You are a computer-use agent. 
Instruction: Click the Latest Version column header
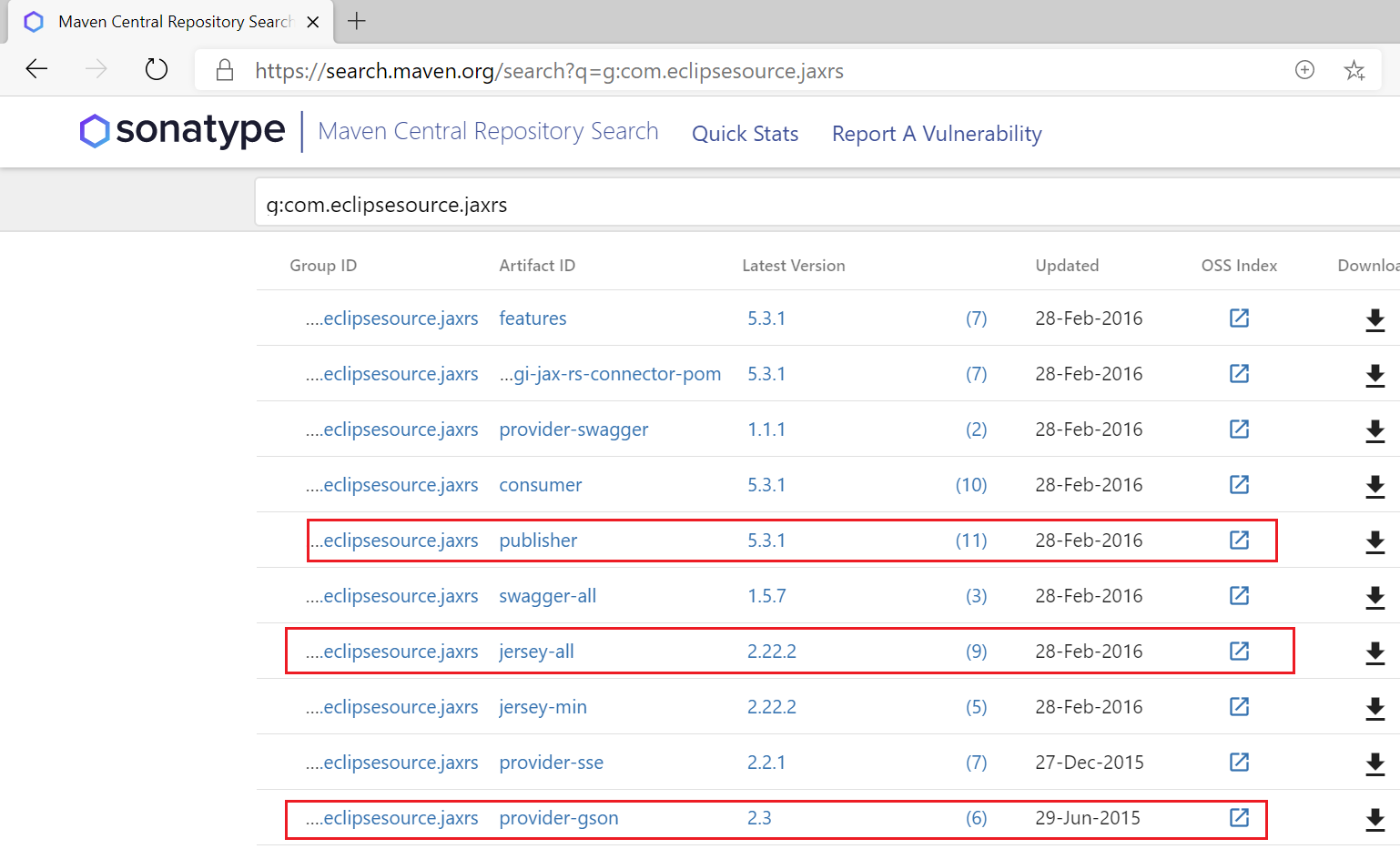[x=793, y=266]
